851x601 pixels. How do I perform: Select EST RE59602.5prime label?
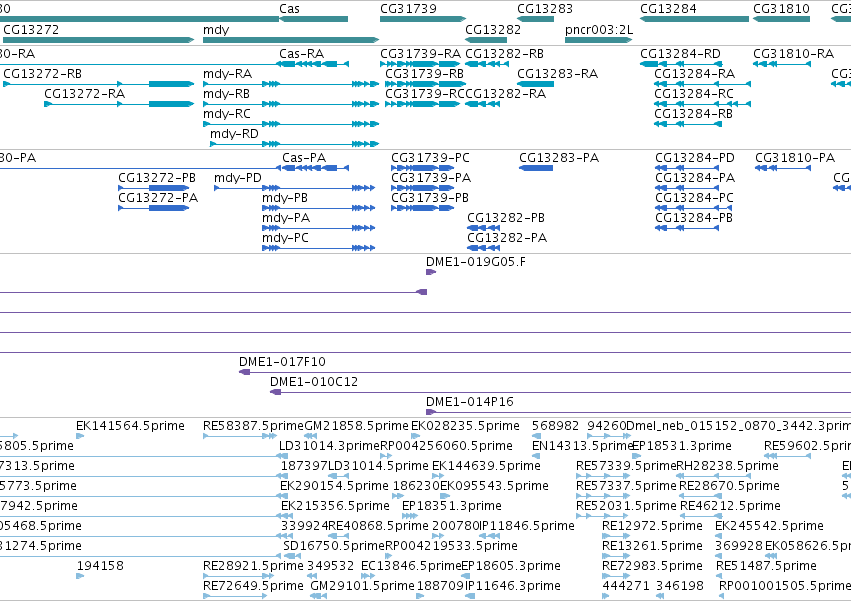808,446
